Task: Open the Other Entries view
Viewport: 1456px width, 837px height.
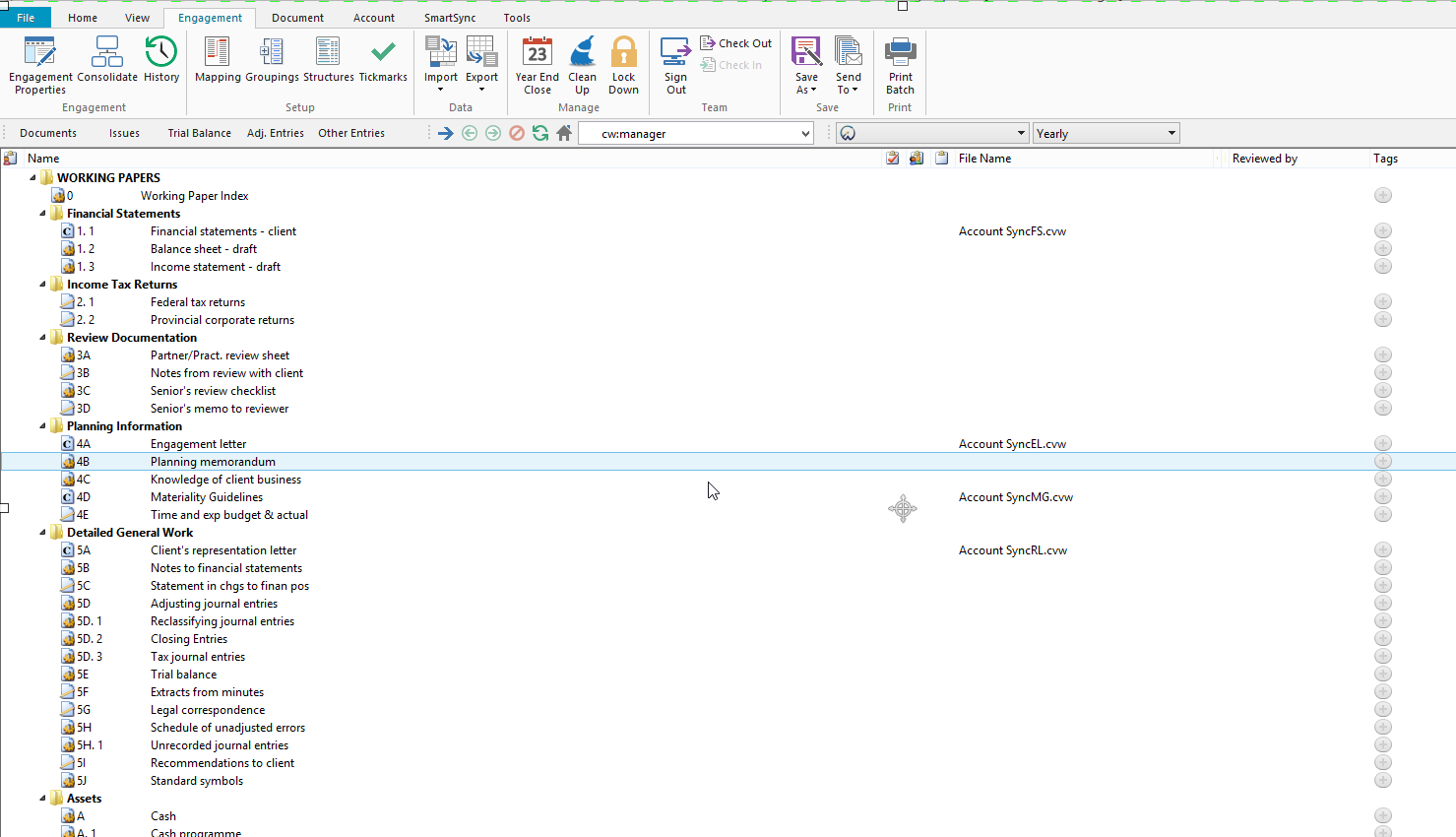Action: tap(351, 133)
